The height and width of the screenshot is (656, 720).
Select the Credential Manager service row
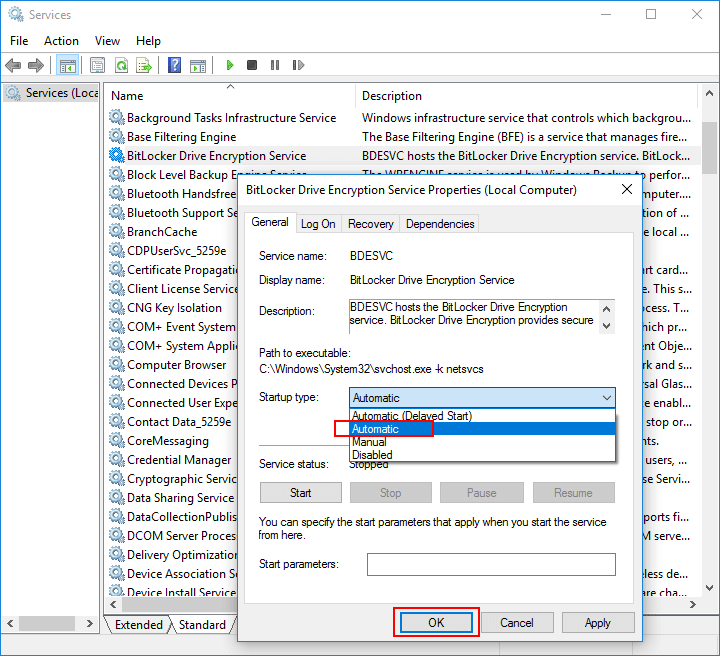[172, 460]
